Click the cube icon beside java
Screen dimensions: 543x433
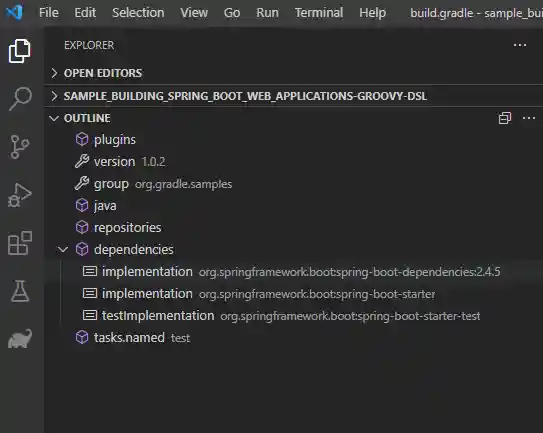[x=82, y=205]
